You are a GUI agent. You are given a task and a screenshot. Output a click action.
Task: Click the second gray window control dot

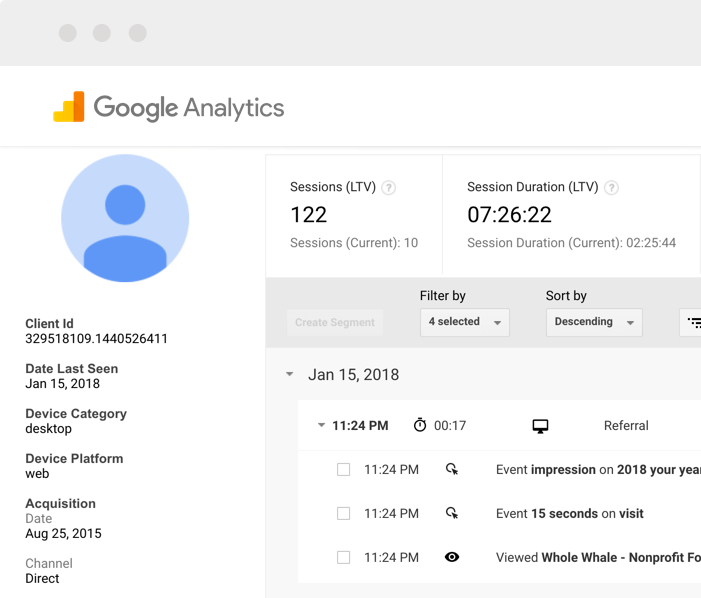pyautogui.click(x=102, y=33)
